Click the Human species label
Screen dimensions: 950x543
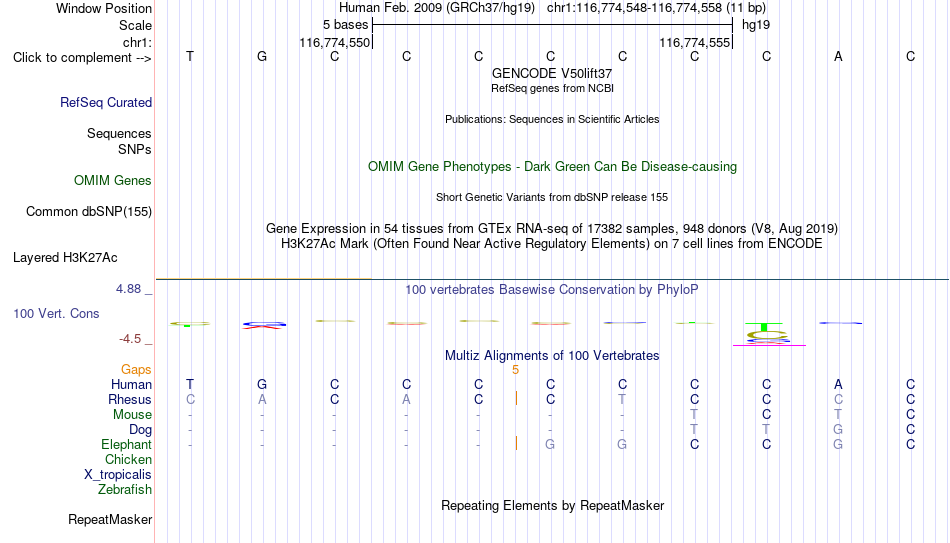131,384
